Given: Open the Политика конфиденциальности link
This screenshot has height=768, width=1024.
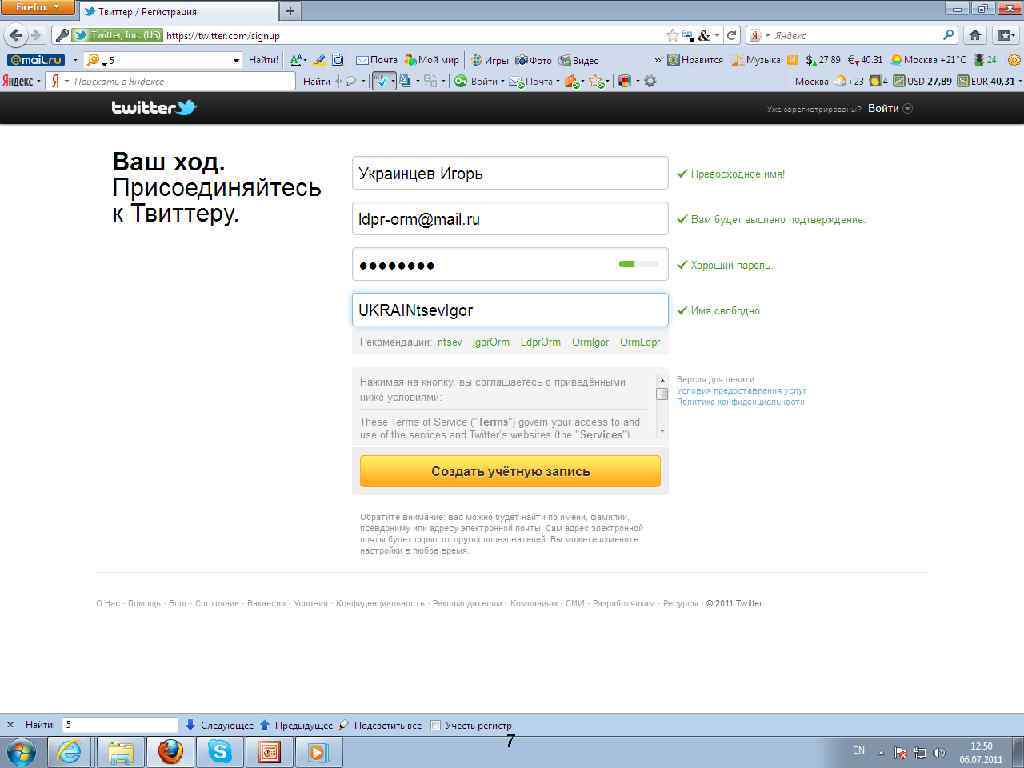Looking at the screenshot, I should pos(741,402).
